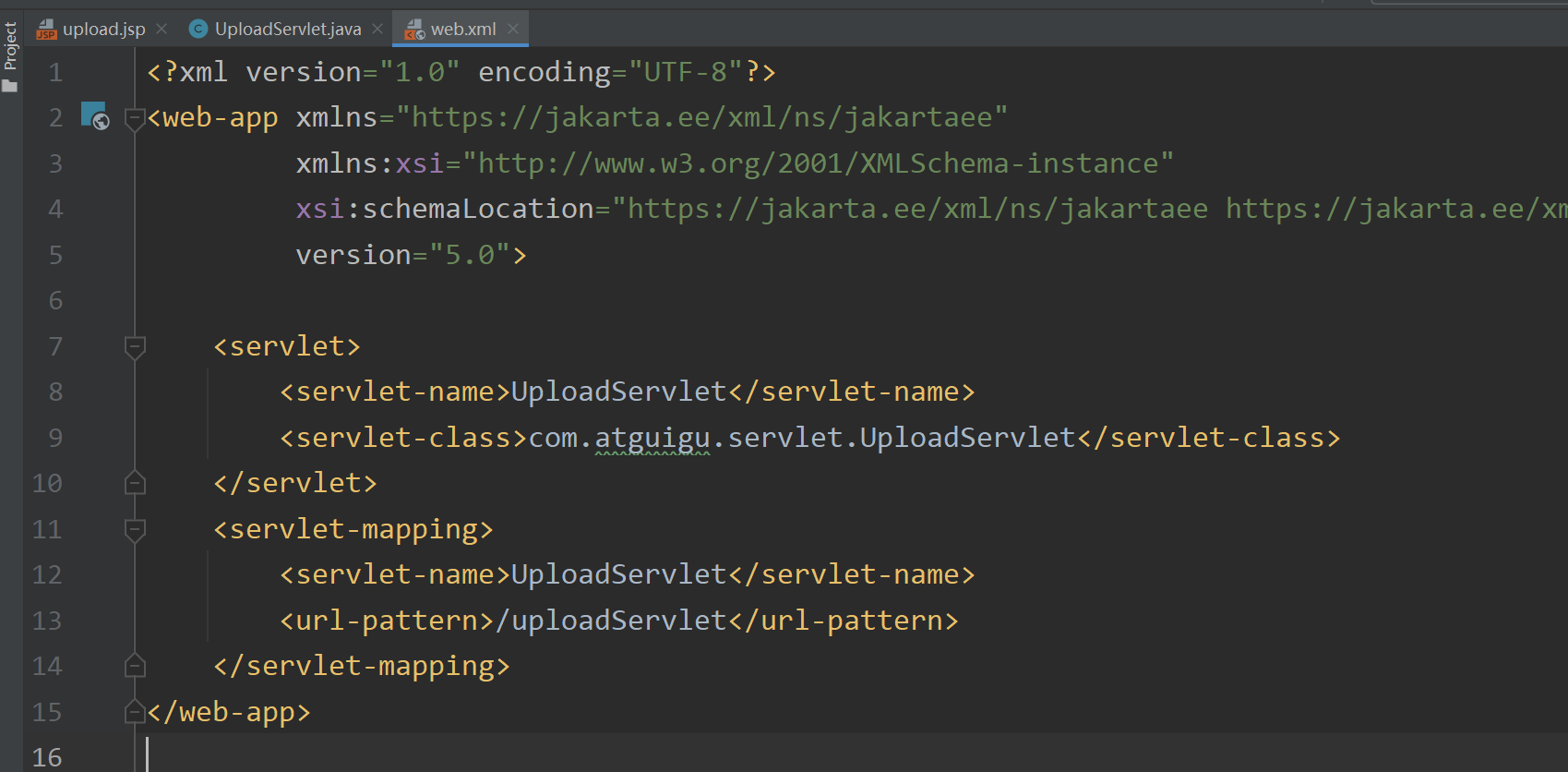Screen dimensions: 1568x772
Task: Click the version "5.0" attribute value
Action: [470, 255]
